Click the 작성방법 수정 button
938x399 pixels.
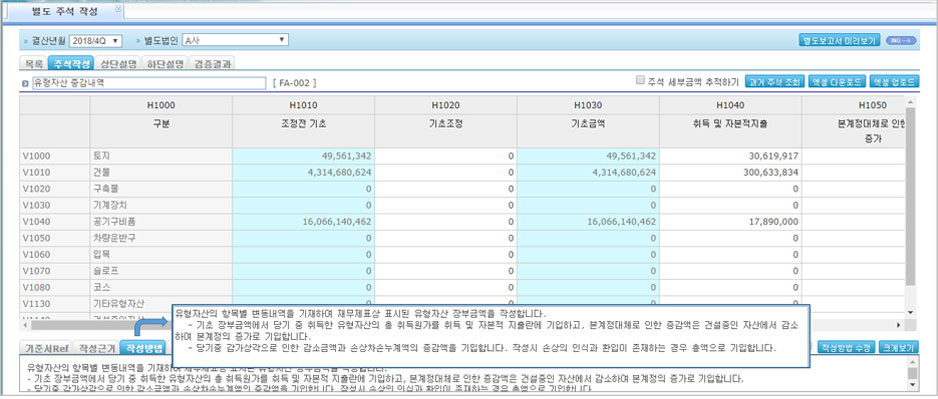[846, 348]
